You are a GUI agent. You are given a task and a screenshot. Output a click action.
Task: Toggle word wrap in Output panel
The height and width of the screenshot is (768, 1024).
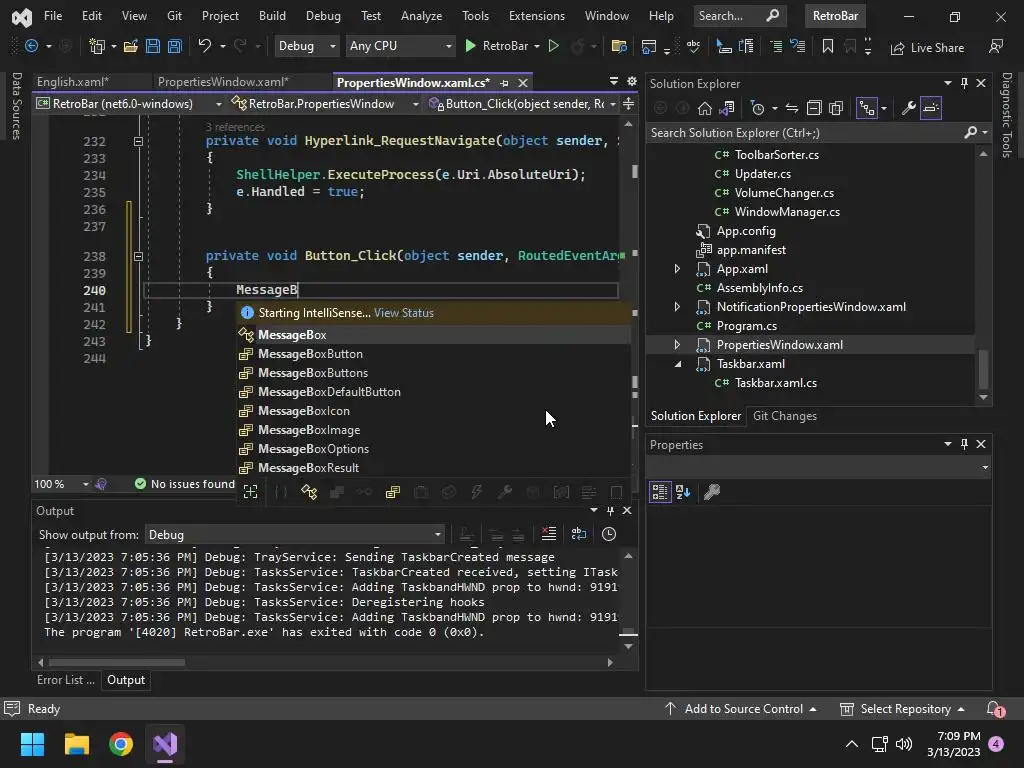click(578, 534)
